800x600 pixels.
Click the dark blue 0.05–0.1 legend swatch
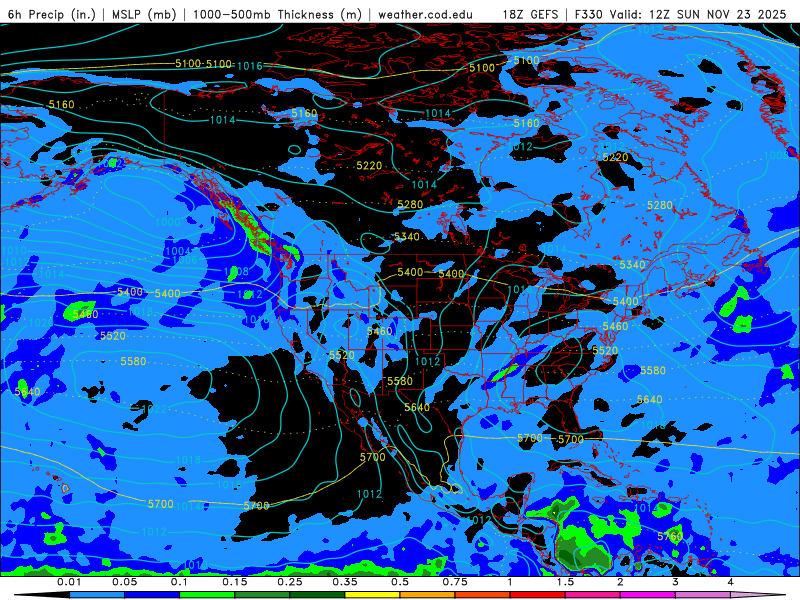152,595
